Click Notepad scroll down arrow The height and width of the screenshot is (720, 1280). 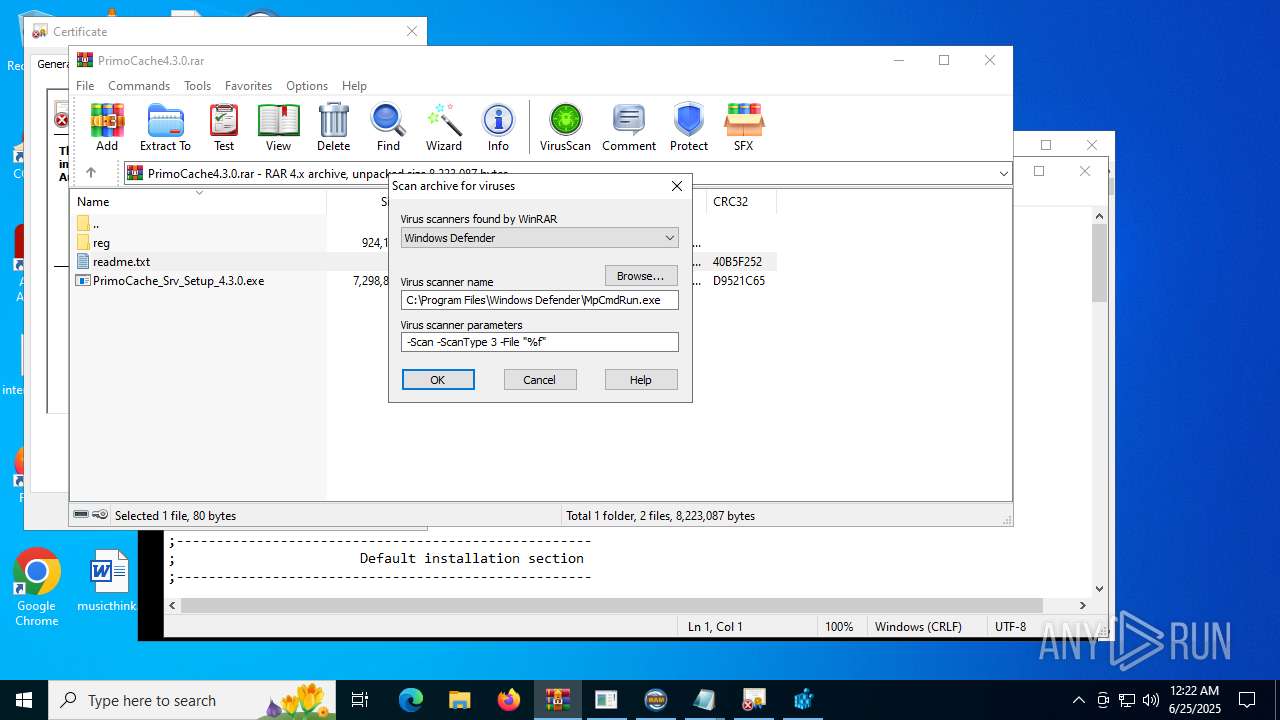click(x=1099, y=589)
